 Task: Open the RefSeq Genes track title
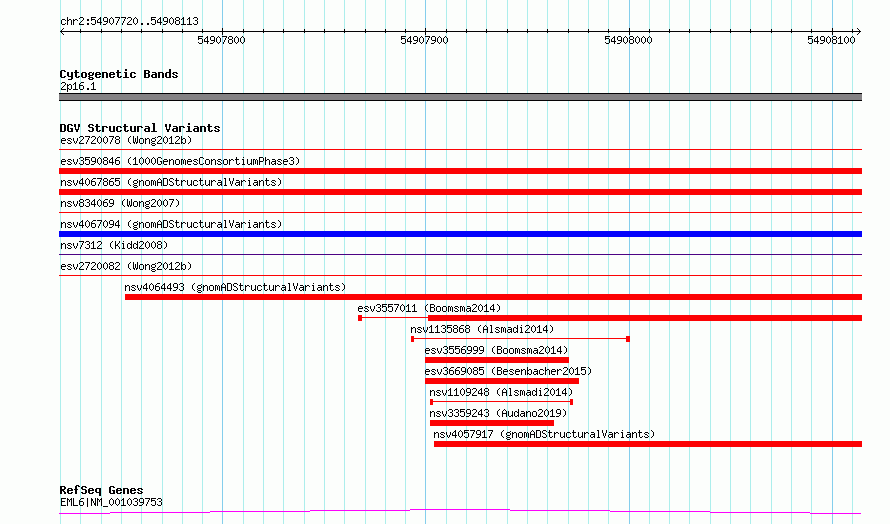click(101, 490)
